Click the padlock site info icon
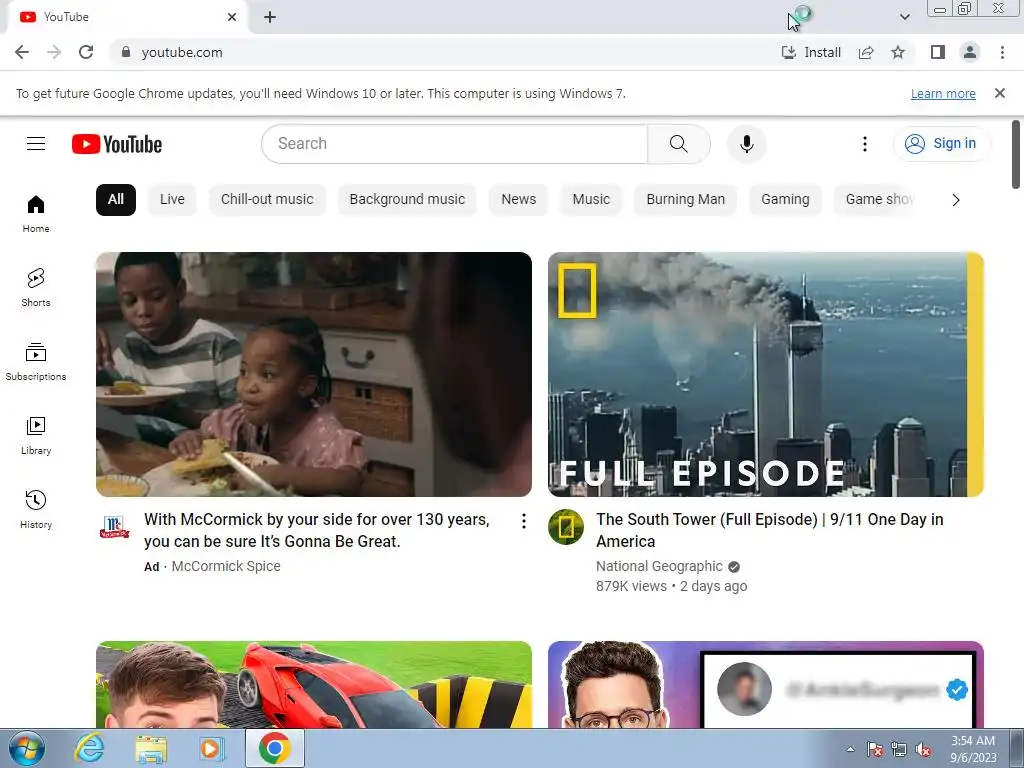The height and width of the screenshot is (768, 1024). click(x=126, y=52)
